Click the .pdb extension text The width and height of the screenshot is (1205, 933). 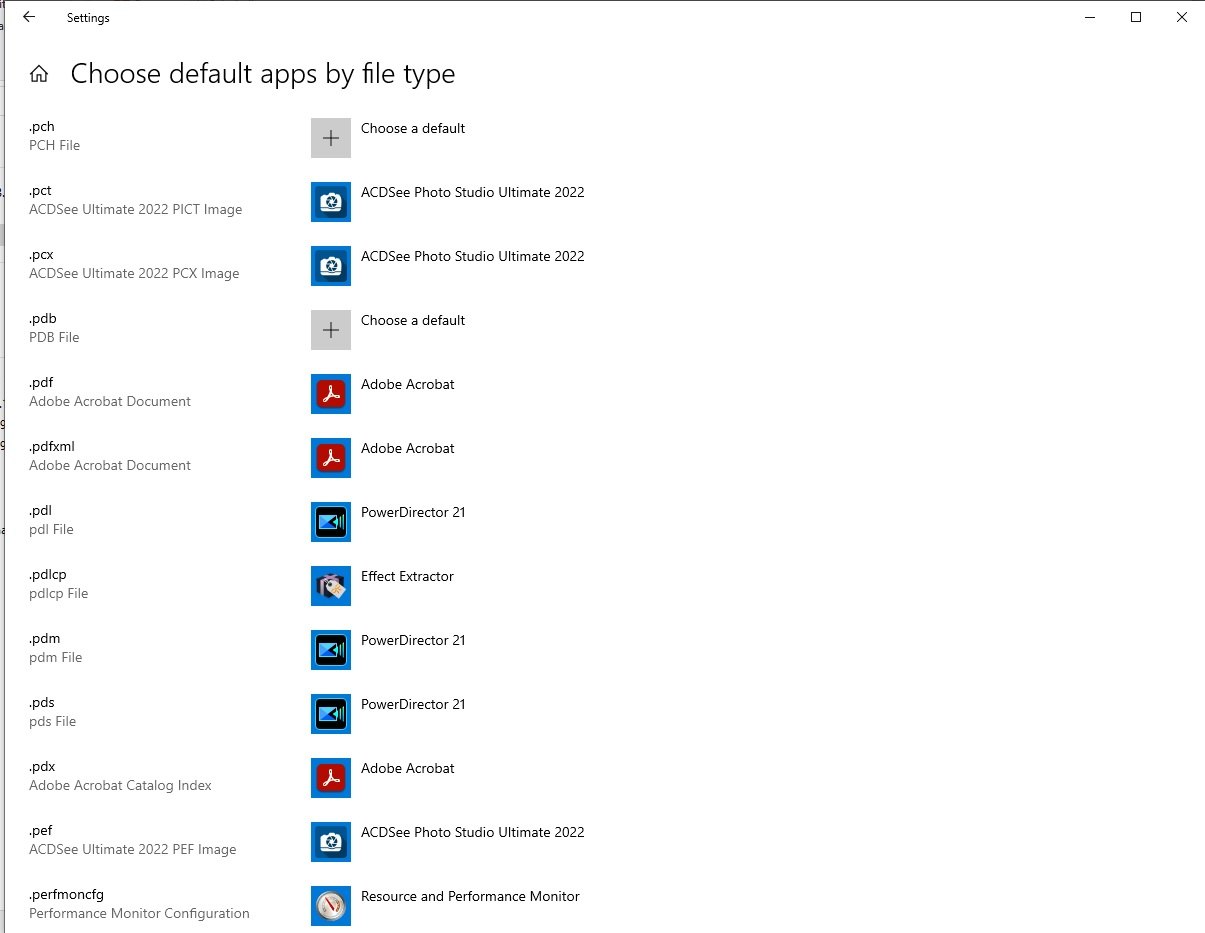click(x=42, y=318)
